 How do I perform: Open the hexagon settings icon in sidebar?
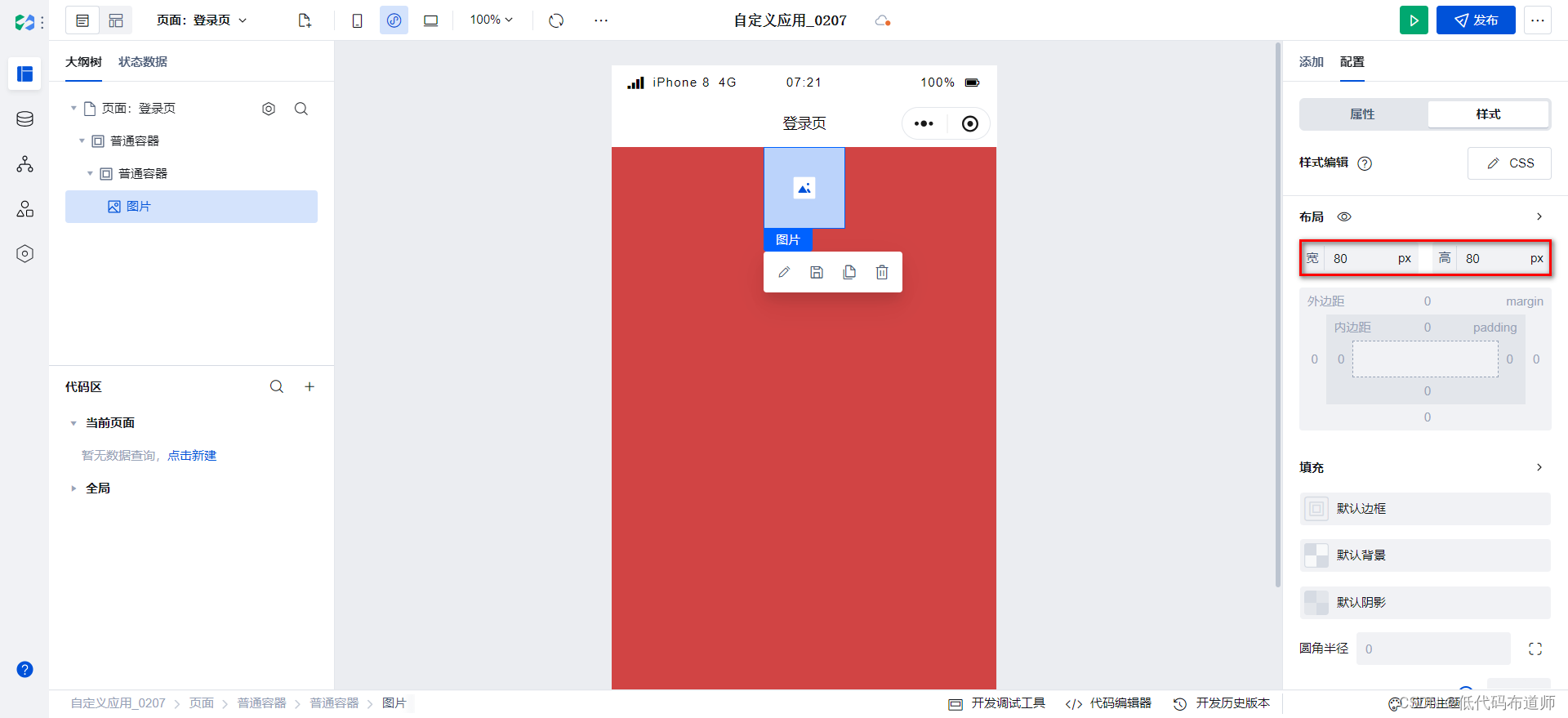tap(24, 254)
